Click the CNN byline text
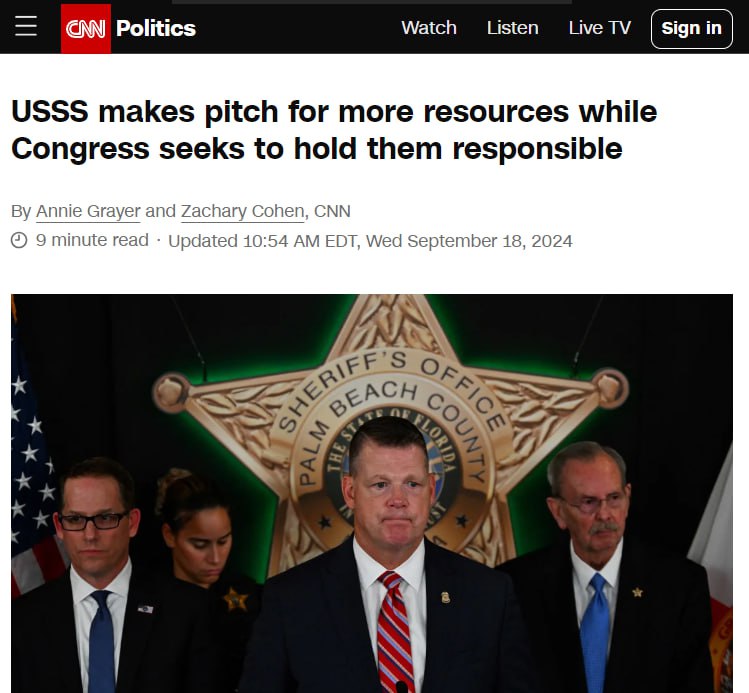Viewport: 749px width, 693px height. (332, 211)
